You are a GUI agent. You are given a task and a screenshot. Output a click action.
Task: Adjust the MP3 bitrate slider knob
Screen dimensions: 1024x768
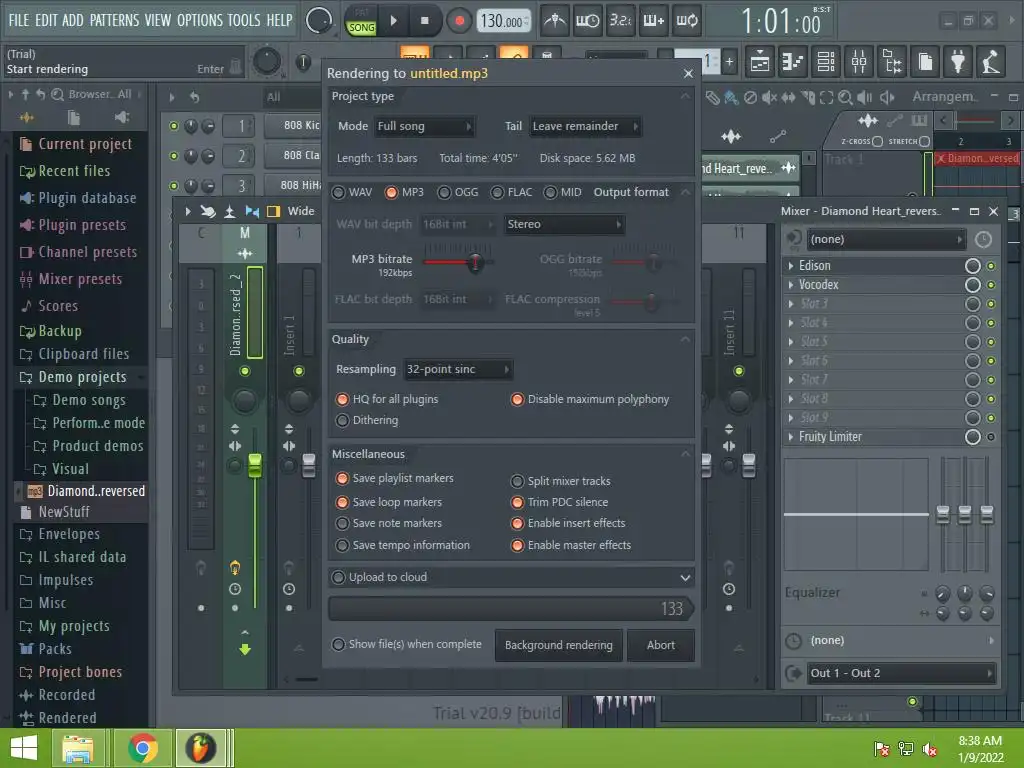point(475,263)
